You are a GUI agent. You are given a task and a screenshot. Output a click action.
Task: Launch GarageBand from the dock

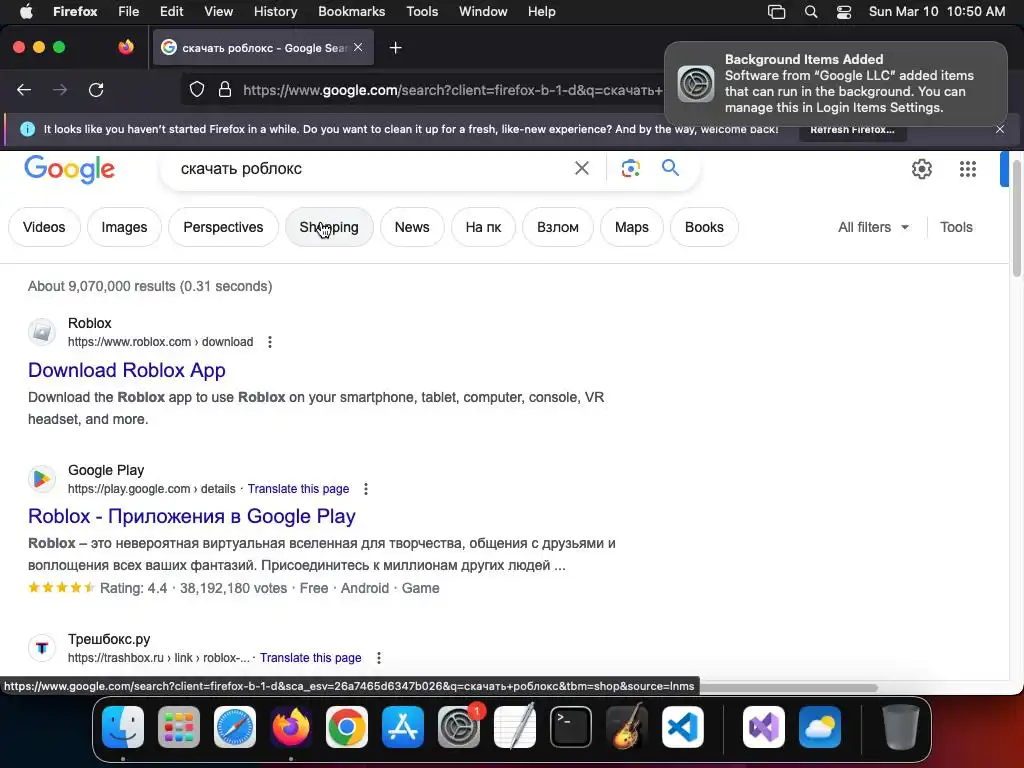pos(627,727)
